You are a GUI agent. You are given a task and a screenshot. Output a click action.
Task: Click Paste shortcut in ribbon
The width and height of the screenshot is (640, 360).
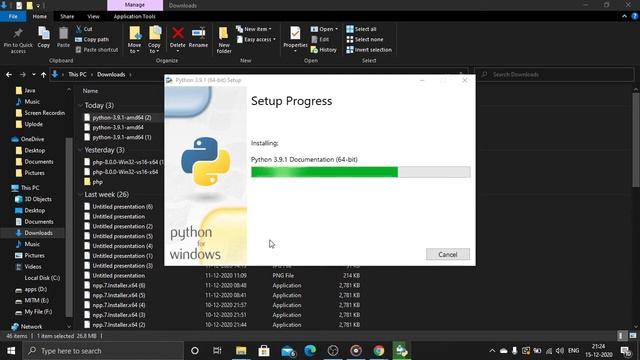(97, 50)
